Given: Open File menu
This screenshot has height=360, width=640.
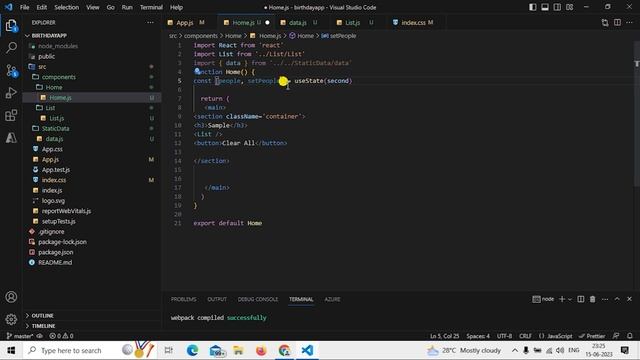Looking at the screenshot, I should (x=24, y=7).
